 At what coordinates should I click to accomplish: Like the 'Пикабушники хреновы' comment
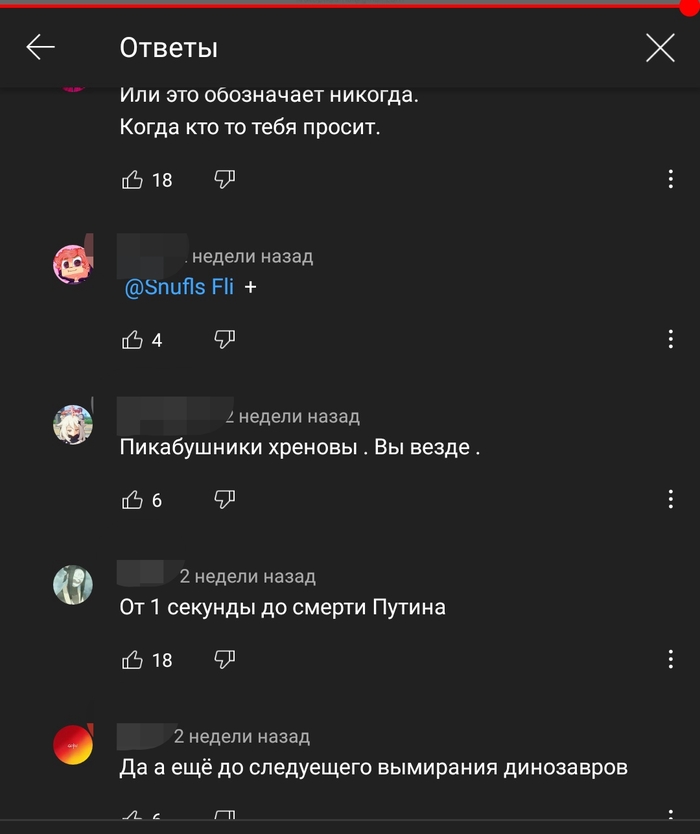point(132,499)
